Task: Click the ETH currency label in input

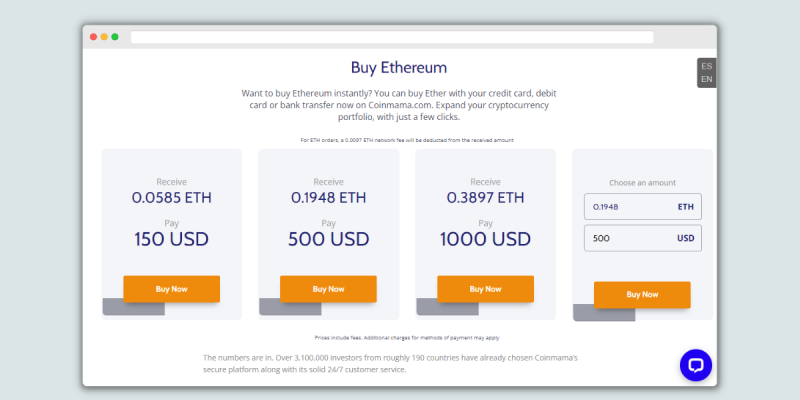Action: [686, 207]
